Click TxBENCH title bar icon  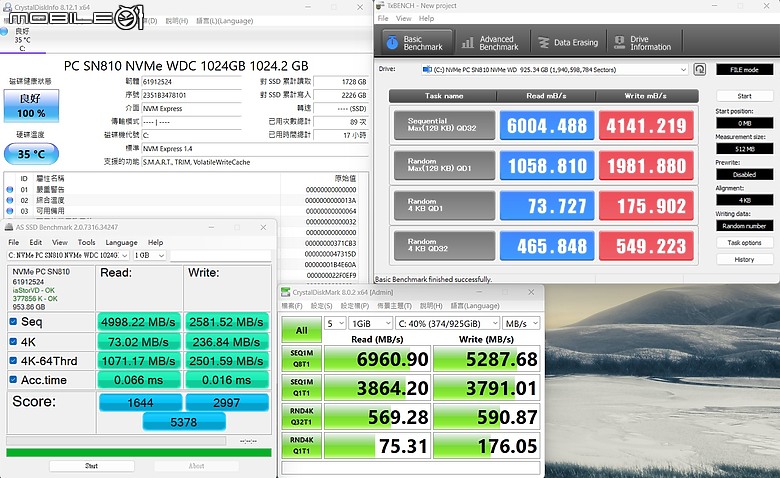coord(380,5)
